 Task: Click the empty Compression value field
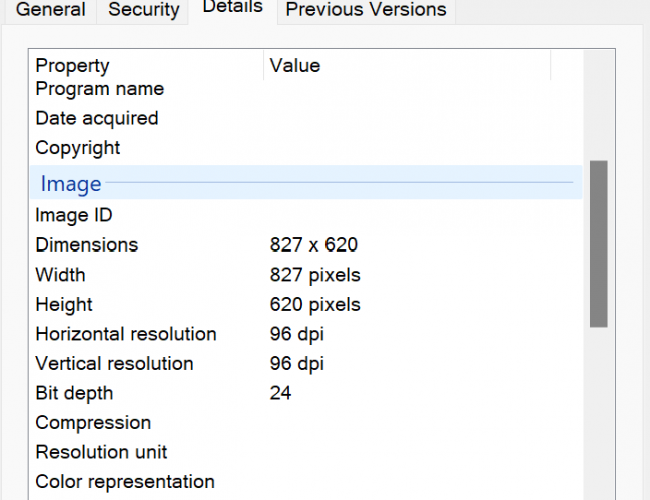point(400,423)
